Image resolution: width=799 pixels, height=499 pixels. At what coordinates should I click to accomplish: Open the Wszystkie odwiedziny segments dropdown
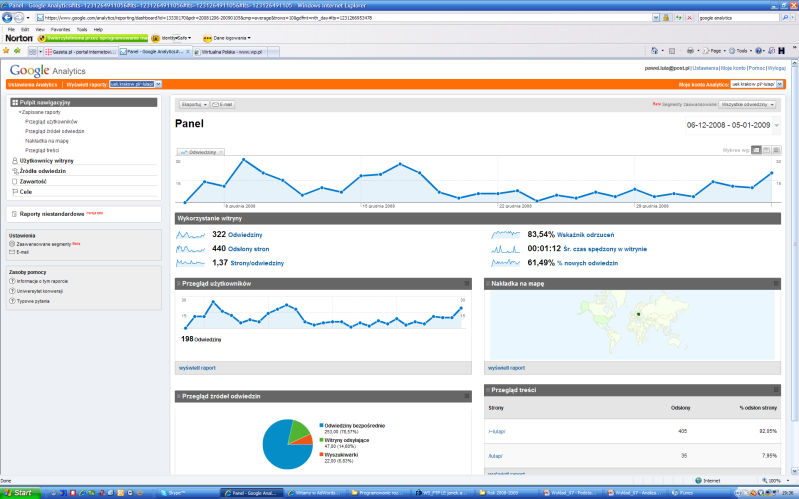(x=748, y=104)
